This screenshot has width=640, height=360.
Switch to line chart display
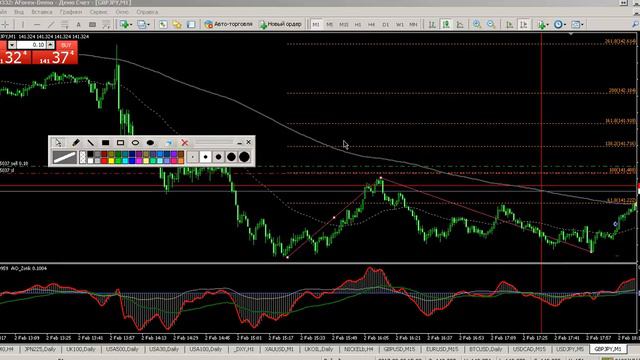coord(460,24)
